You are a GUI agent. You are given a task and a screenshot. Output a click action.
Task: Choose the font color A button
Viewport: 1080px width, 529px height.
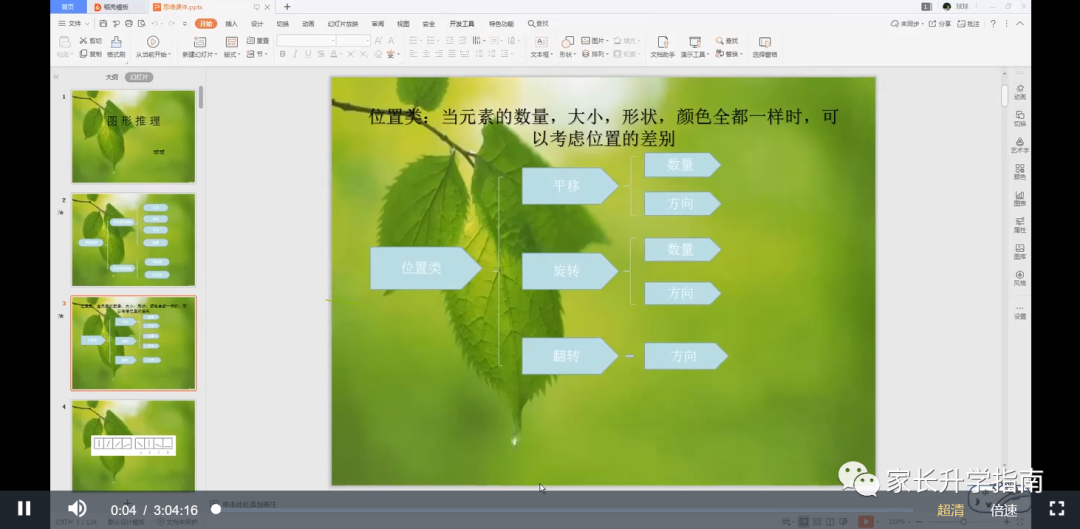[x=333, y=54]
